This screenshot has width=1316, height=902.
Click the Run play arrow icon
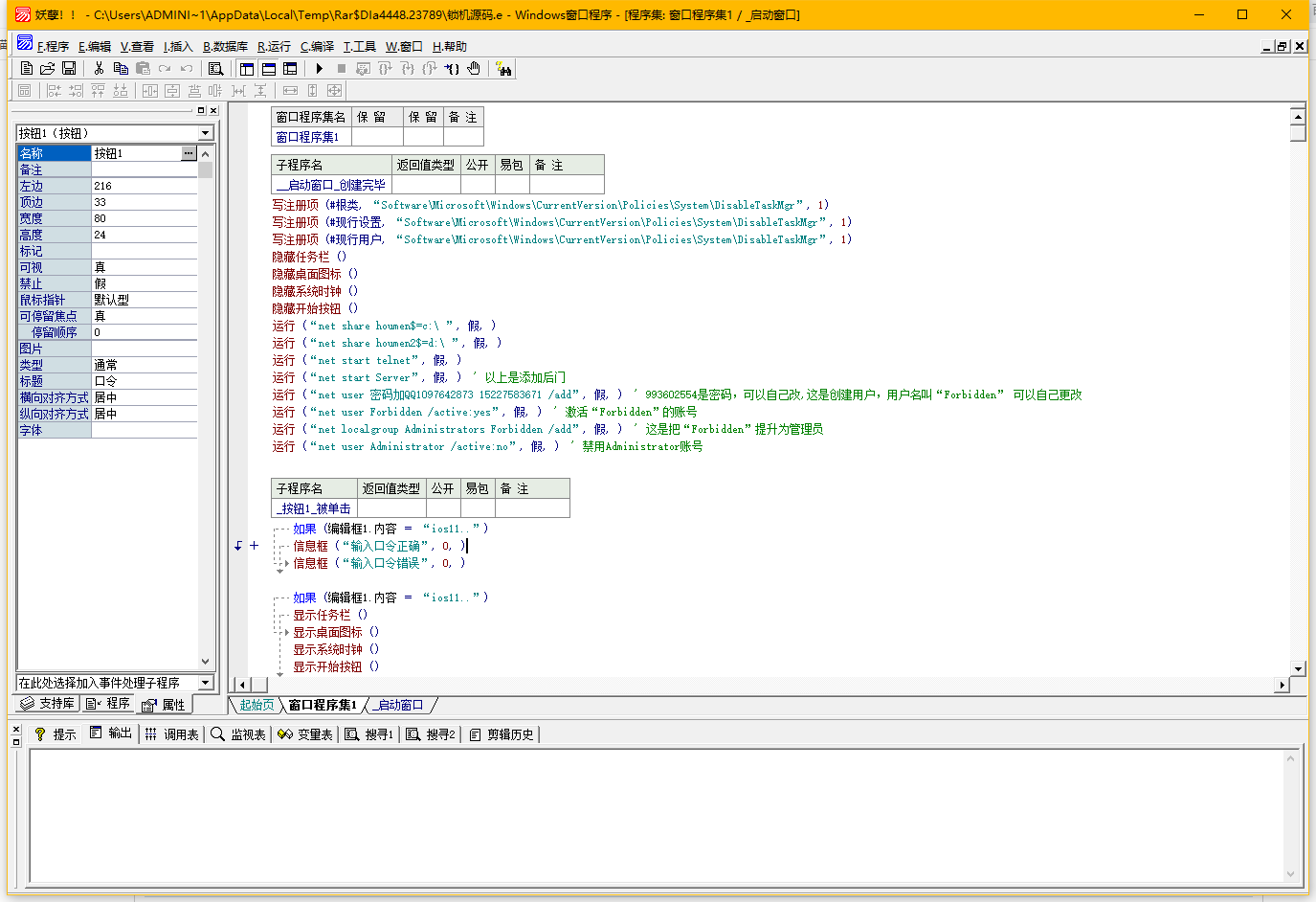pos(319,68)
